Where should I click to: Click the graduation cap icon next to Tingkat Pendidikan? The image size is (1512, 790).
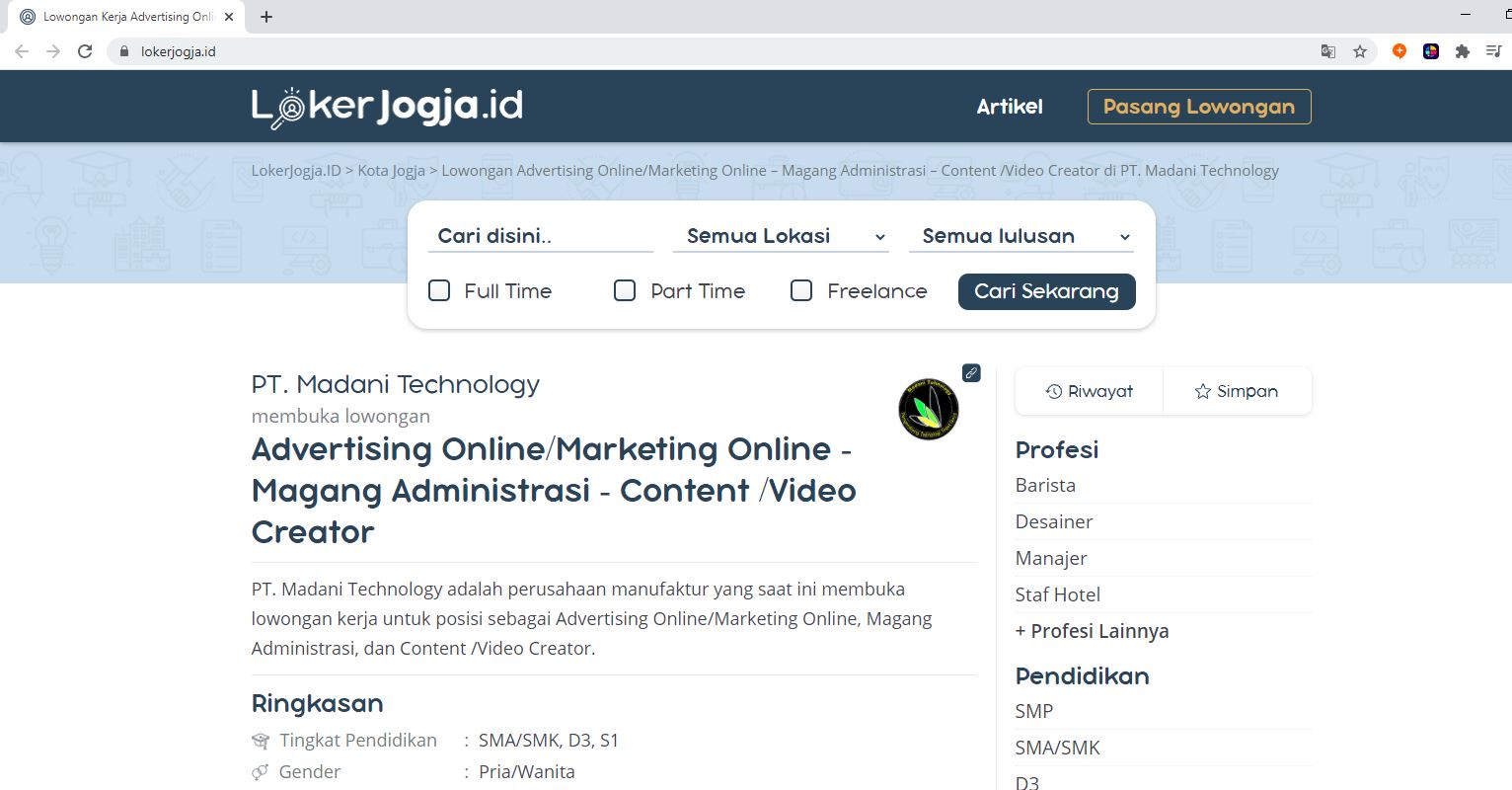(x=260, y=740)
